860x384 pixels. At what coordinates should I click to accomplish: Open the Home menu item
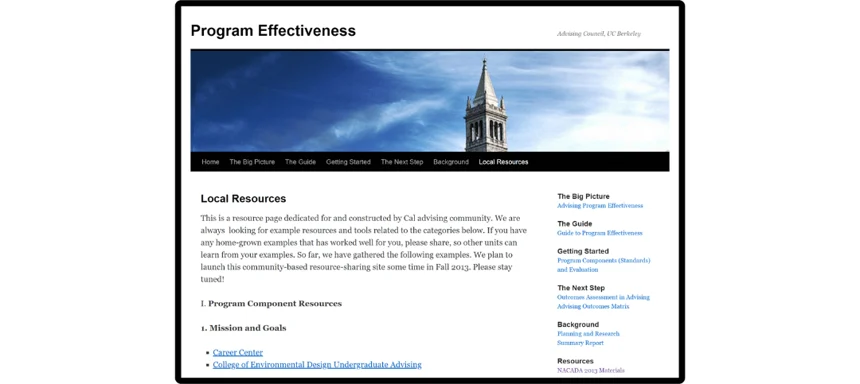(210, 162)
